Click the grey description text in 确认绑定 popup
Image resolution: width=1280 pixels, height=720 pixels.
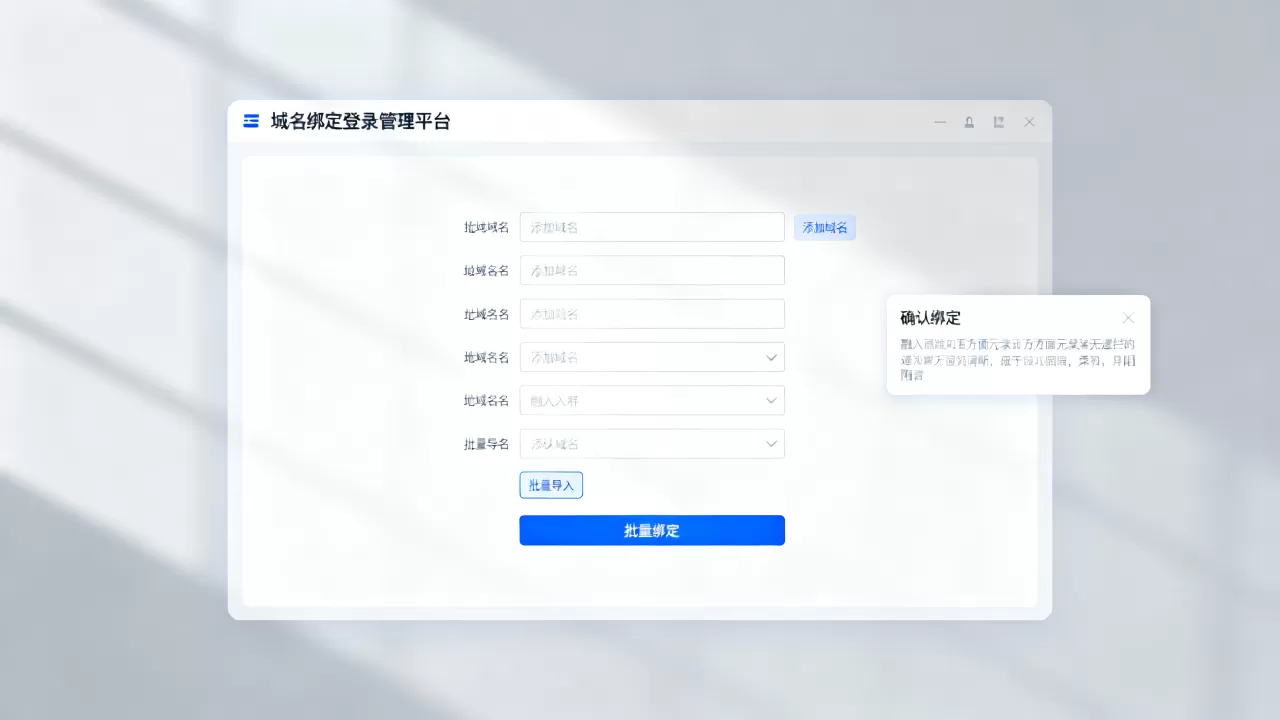coord(1017,360)
